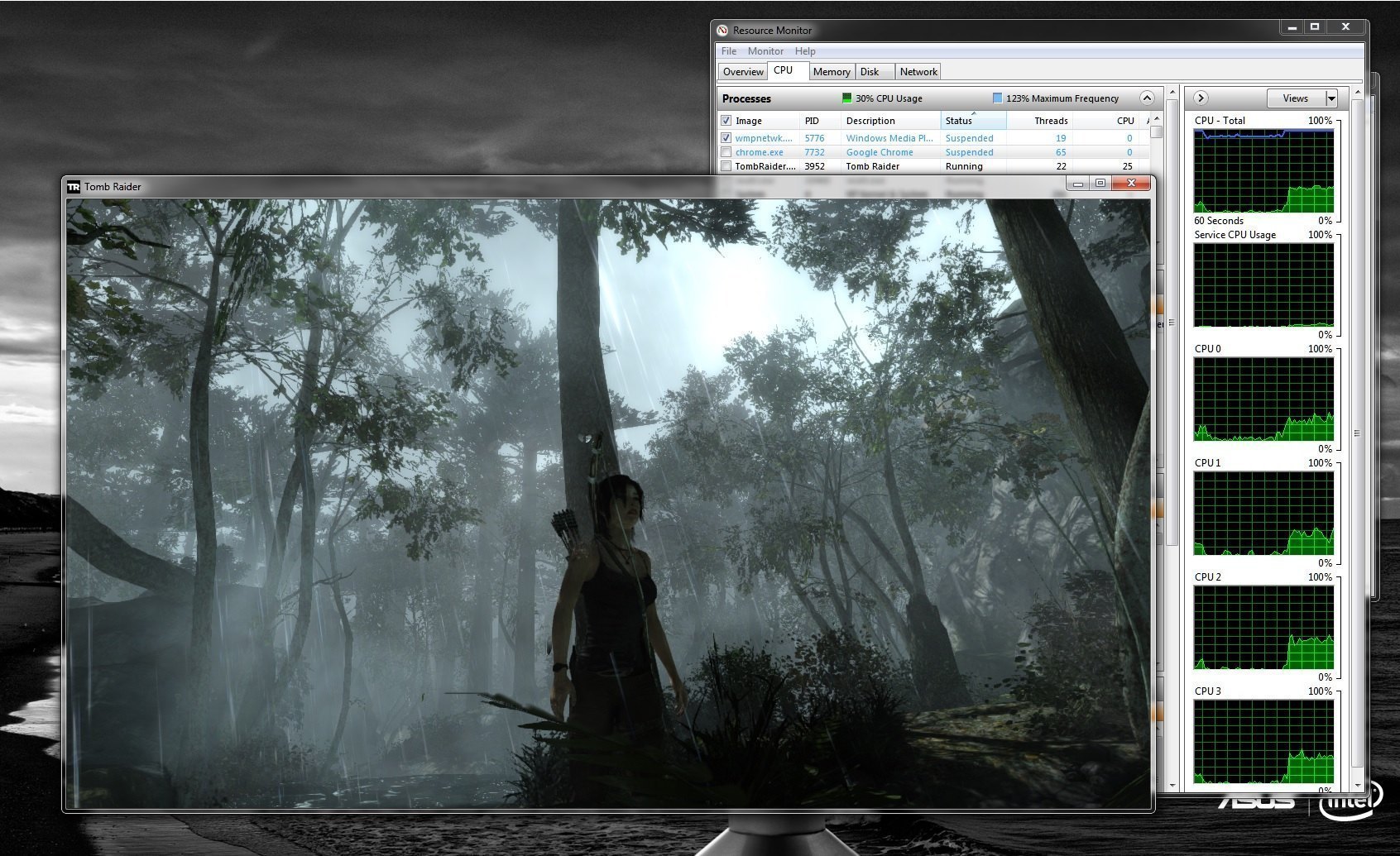Screen dimensions: 1400x856
Task: Toggle the Image header select-all checkbox
Action: 726,121
